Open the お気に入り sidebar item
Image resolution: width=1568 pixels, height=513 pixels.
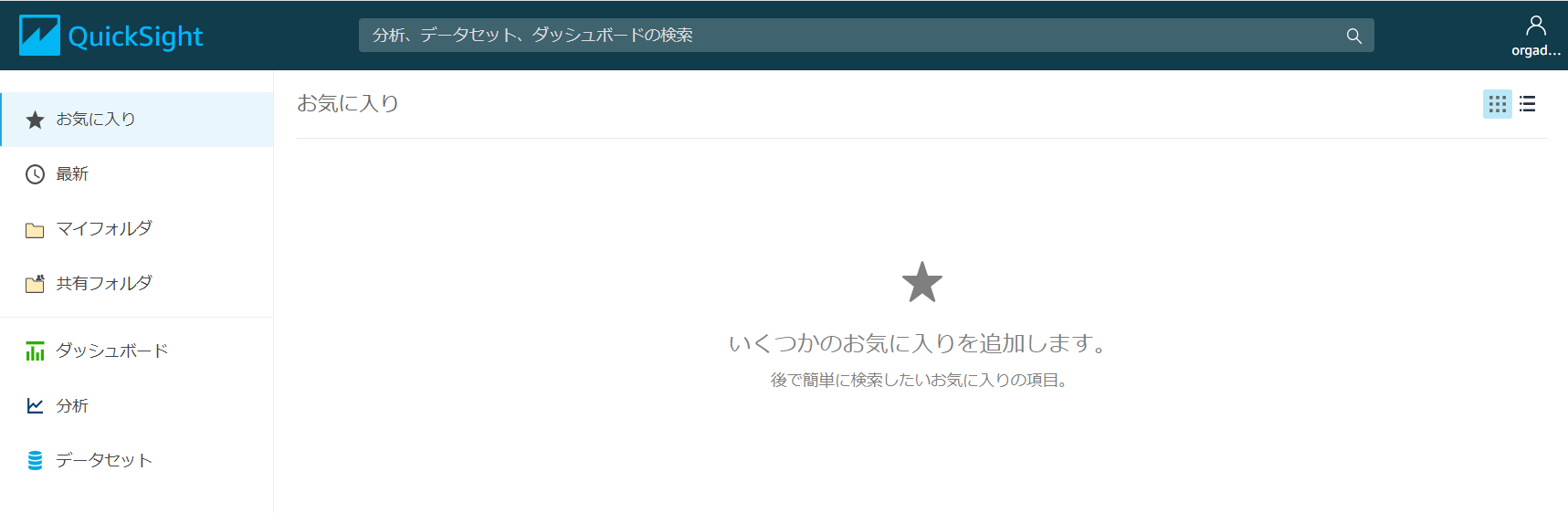(x=137, y=120)
